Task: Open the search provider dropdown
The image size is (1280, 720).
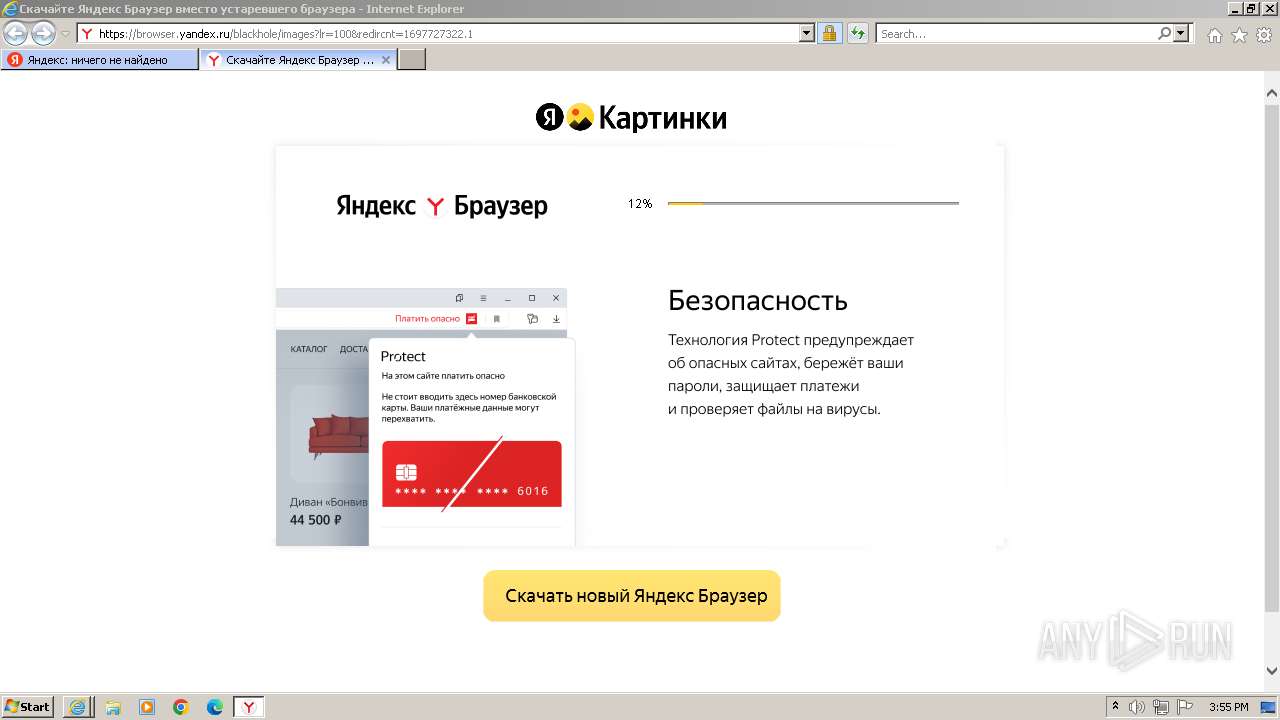Action: [x=1181, y=33]
